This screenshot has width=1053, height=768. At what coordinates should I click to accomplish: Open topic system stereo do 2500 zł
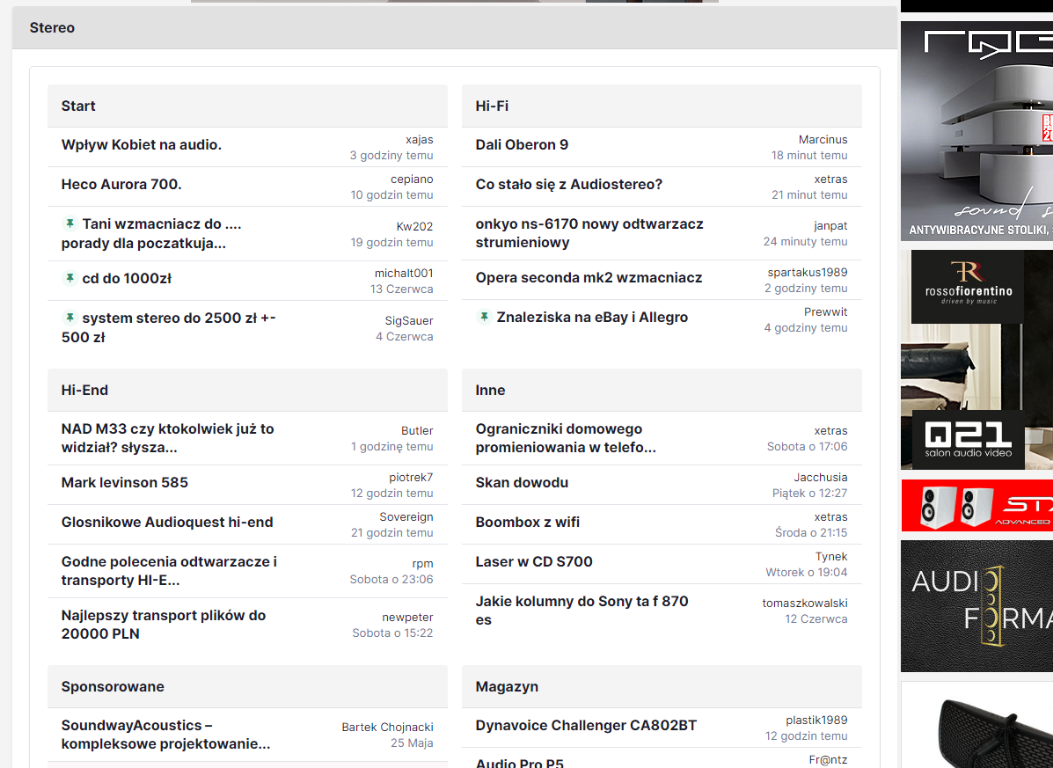pos(169,328)
